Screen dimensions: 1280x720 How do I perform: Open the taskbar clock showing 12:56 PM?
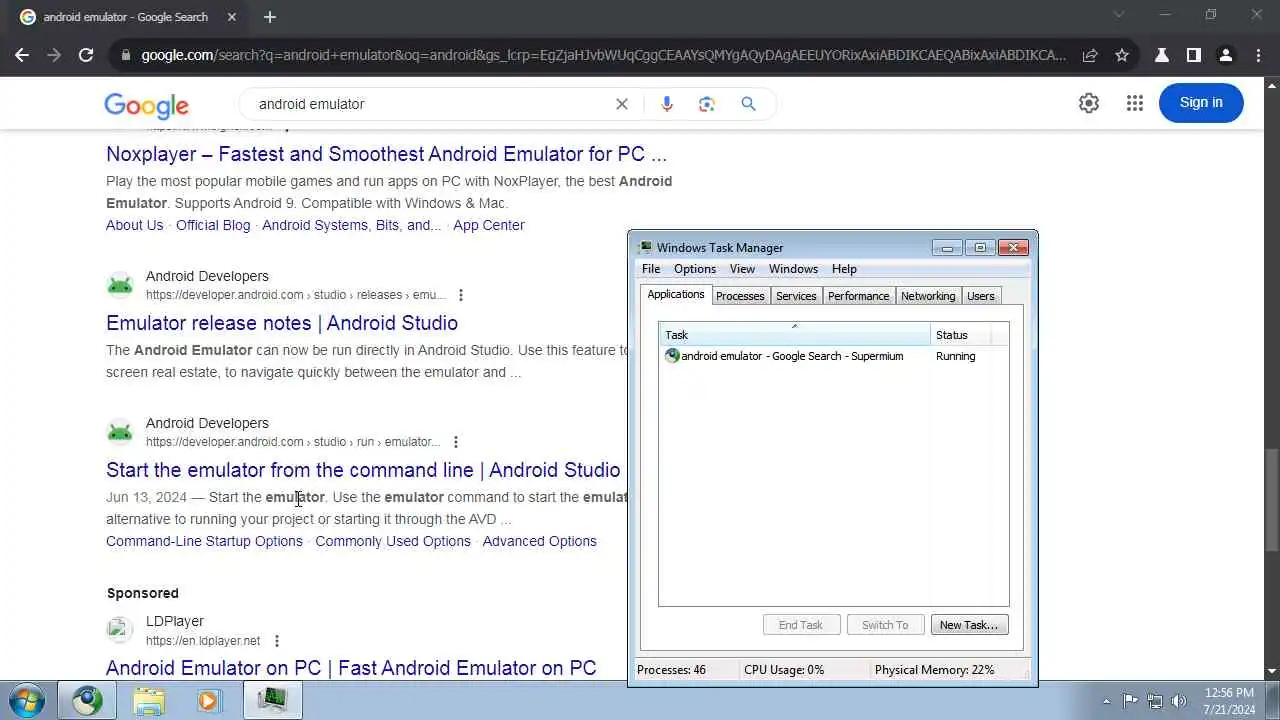pyautogui.click(x=1229, y=701)
